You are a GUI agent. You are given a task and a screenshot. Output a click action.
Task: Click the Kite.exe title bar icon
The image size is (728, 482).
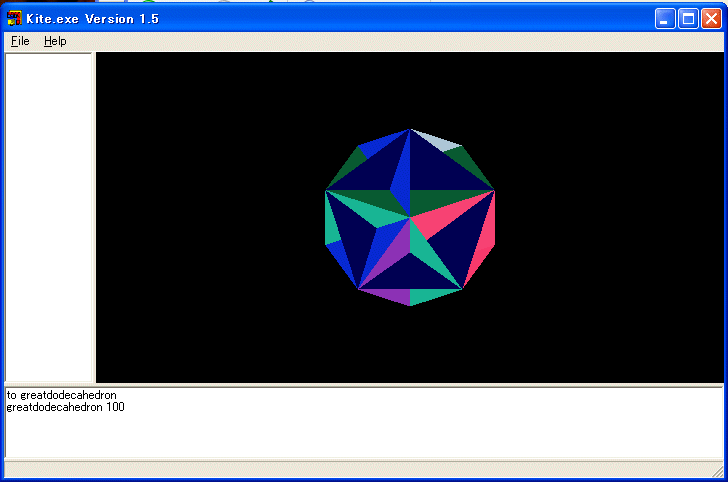point(14,19)
